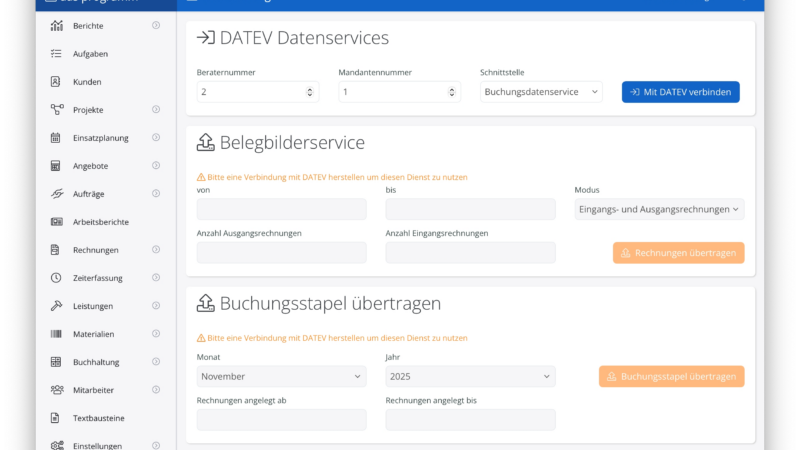800x450 pixels.
Task: Expand the Einsatzplanung submenu arrow
Action: point(156,137)
